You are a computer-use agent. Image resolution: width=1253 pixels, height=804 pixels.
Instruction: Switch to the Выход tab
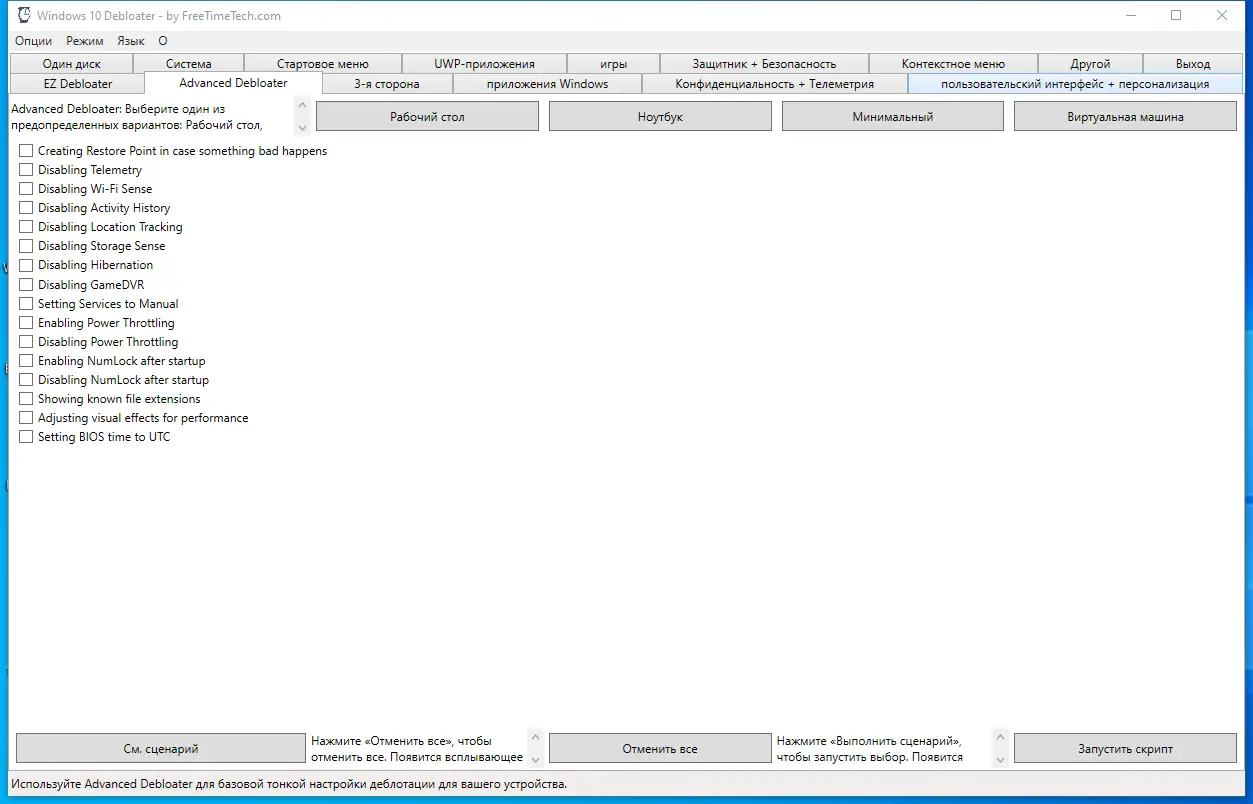pyautogui.click(x=1193, y=63)
